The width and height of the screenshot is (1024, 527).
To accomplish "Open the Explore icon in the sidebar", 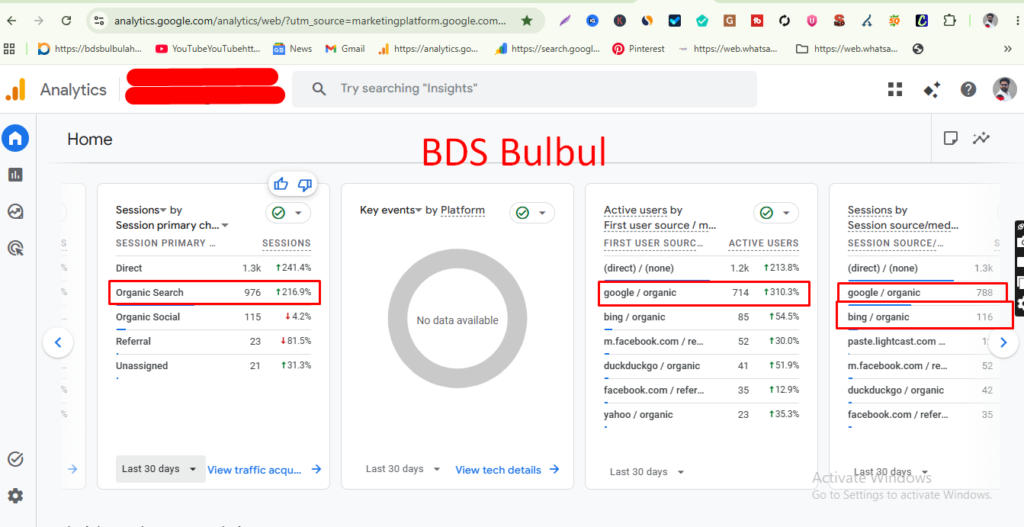I will (x=15, y=211).
